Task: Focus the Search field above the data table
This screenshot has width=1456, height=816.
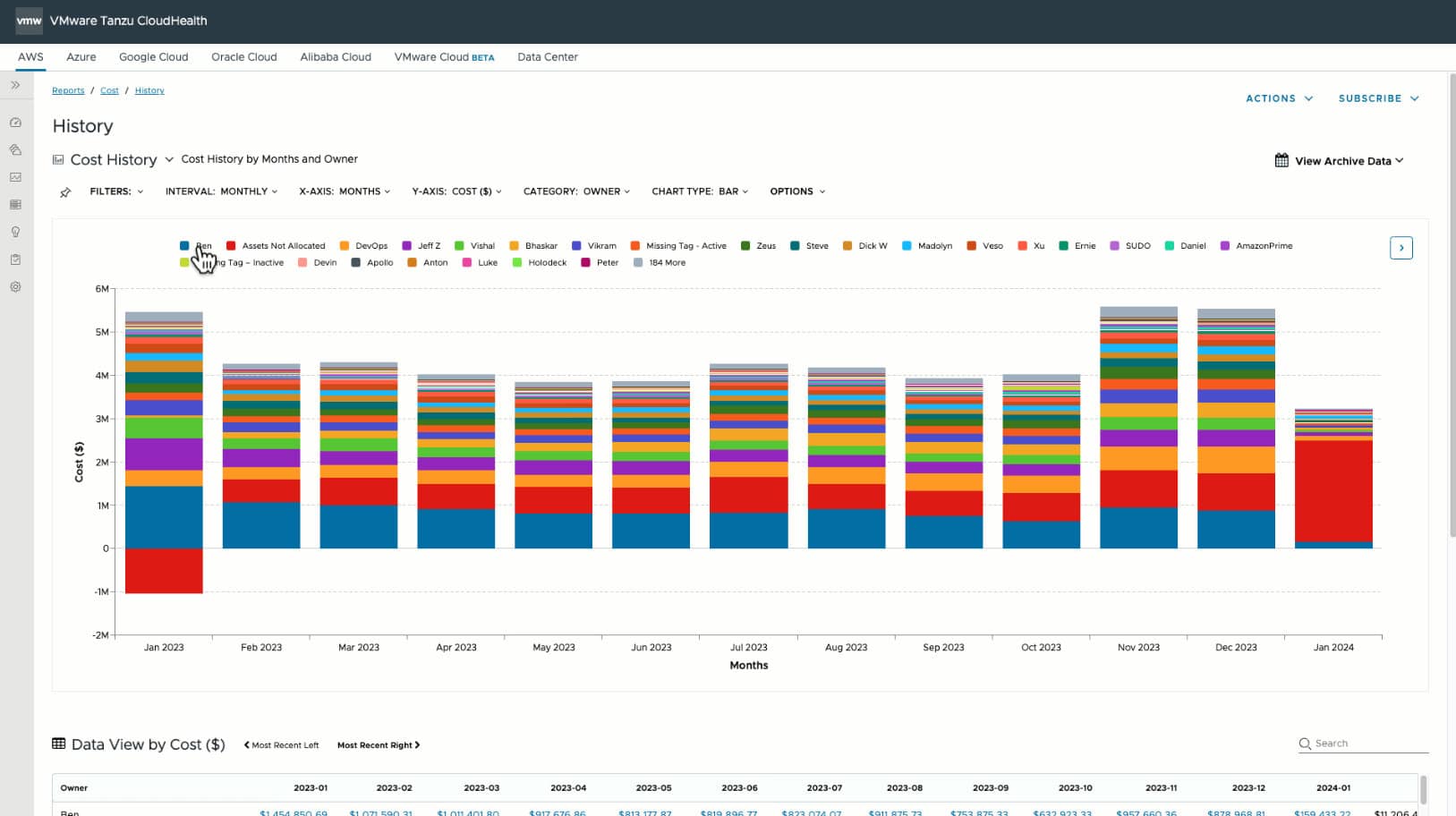Action: [1363, 744]
